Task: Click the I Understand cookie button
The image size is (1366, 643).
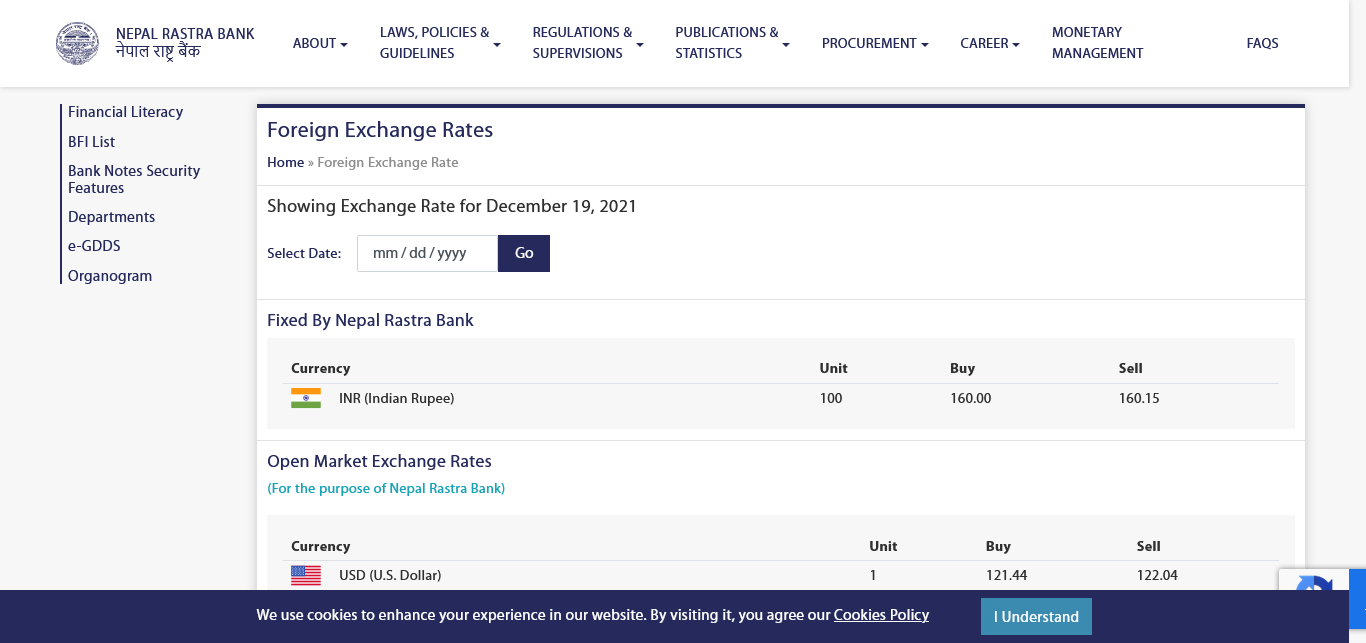Action: coord(1035,616)
